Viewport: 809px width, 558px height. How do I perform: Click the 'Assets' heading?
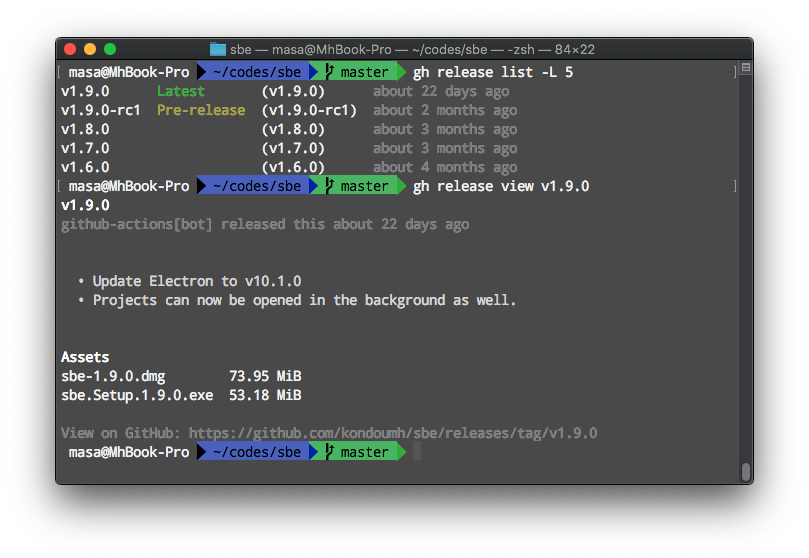(x=85, y=357)
